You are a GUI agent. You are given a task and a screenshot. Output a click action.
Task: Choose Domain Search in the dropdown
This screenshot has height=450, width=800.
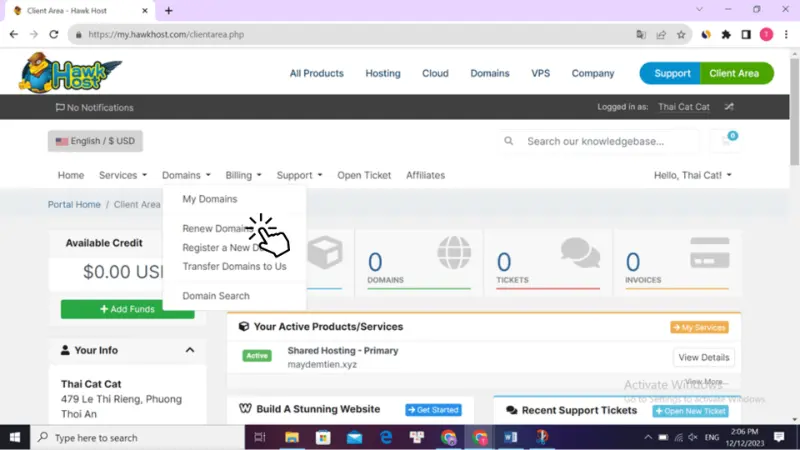(216, 296)
